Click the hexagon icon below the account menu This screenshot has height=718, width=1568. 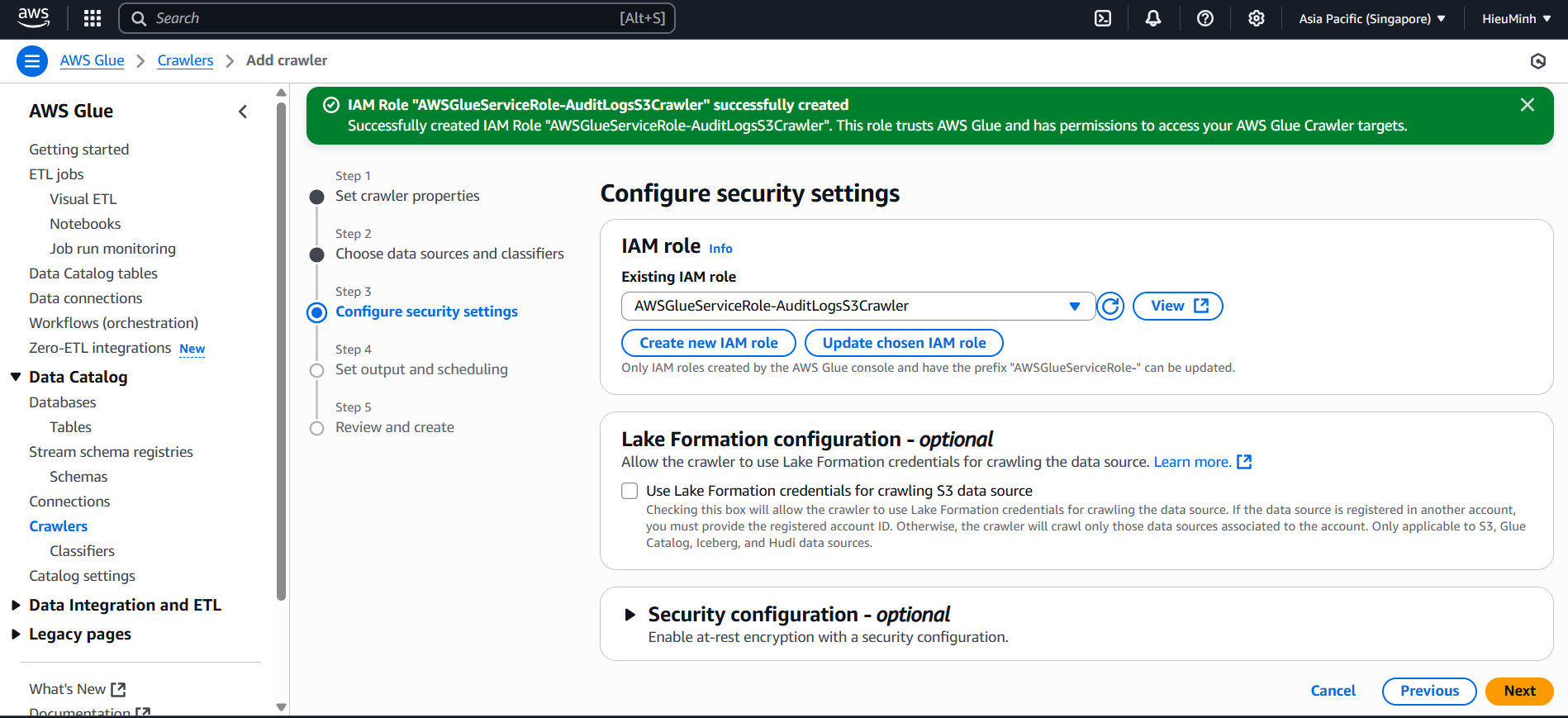tap(1538, 61)
